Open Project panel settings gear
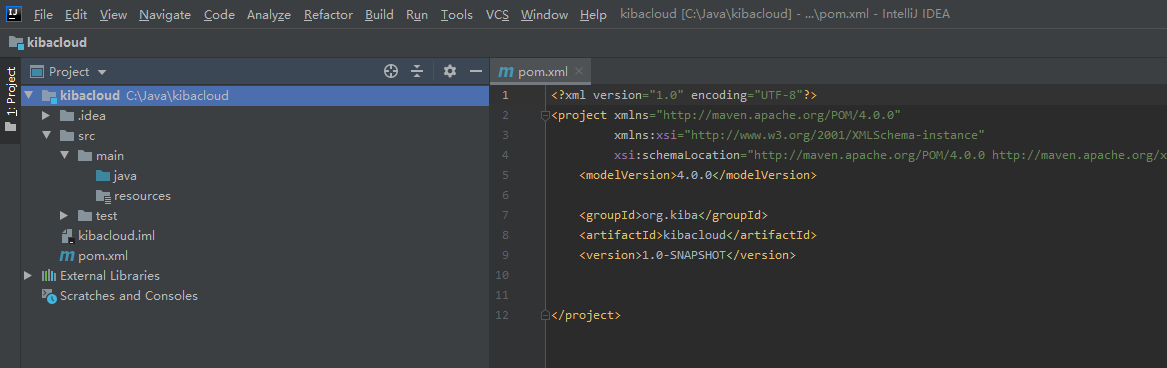 pos(450,72)
